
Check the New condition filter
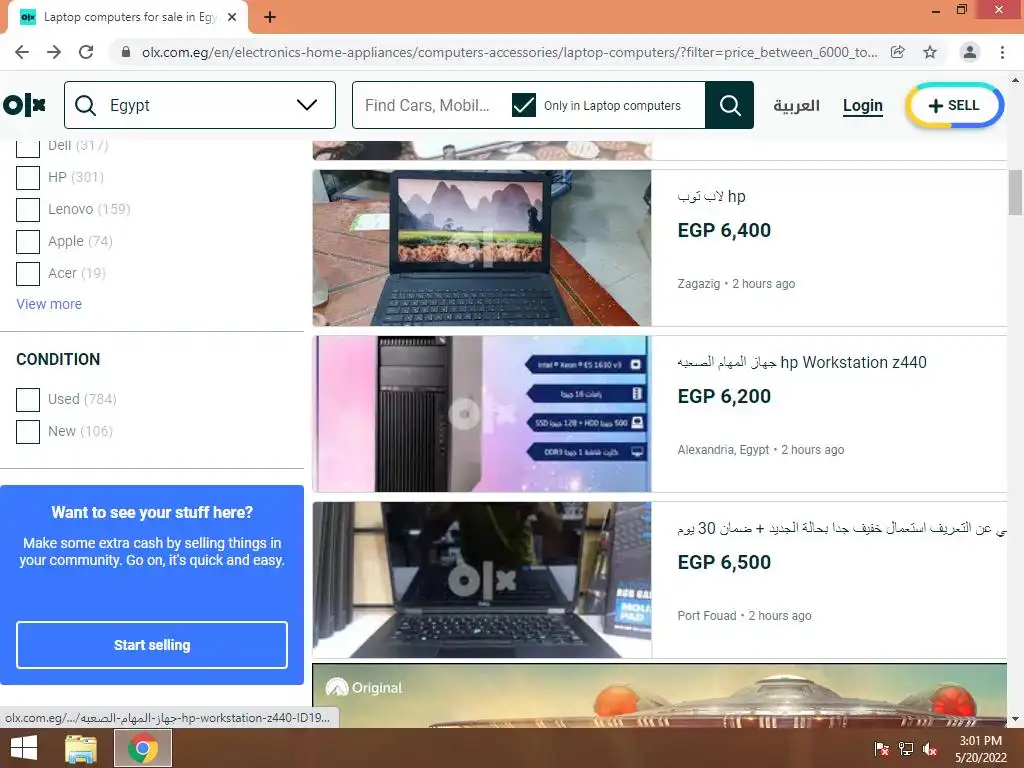click(28, 432)
